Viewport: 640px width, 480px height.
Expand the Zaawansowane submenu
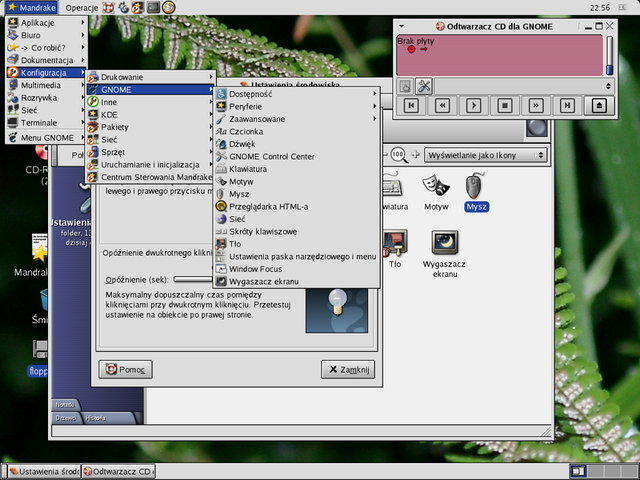[x=296, y=119]
